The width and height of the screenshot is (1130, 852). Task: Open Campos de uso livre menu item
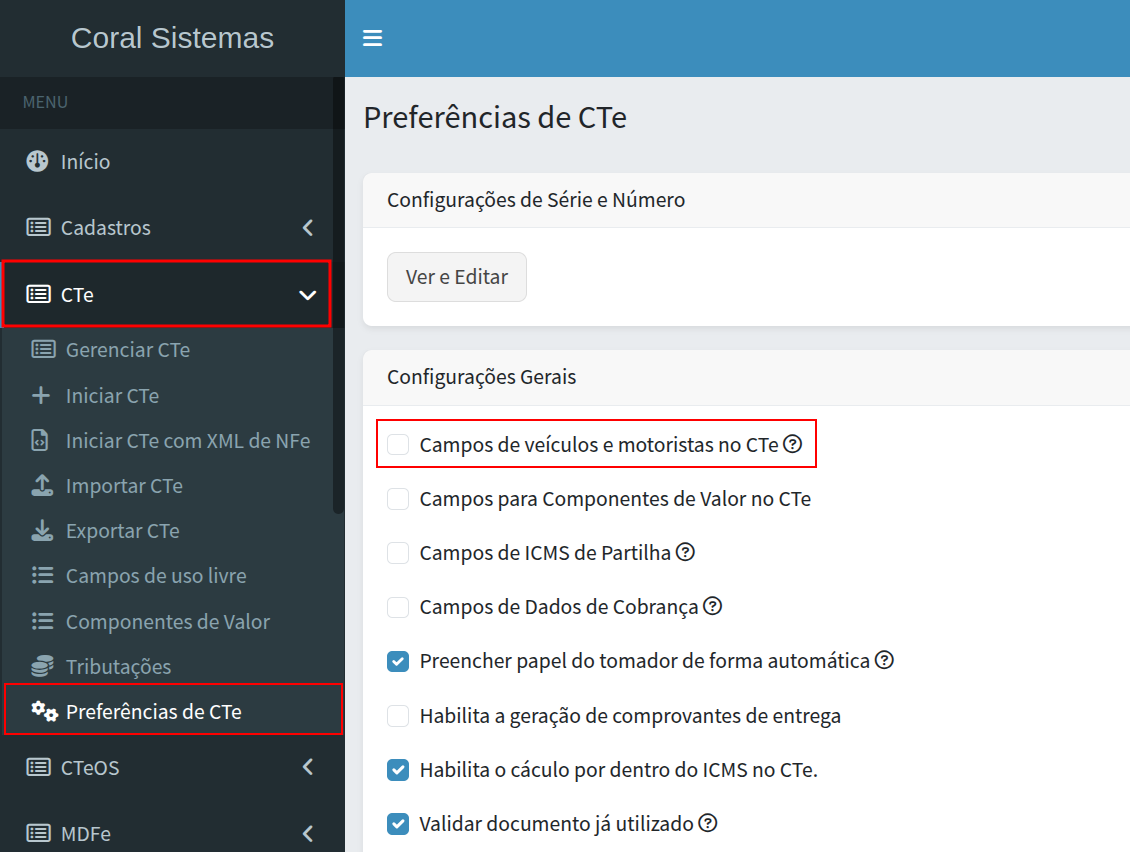click(x=155, y=576)
